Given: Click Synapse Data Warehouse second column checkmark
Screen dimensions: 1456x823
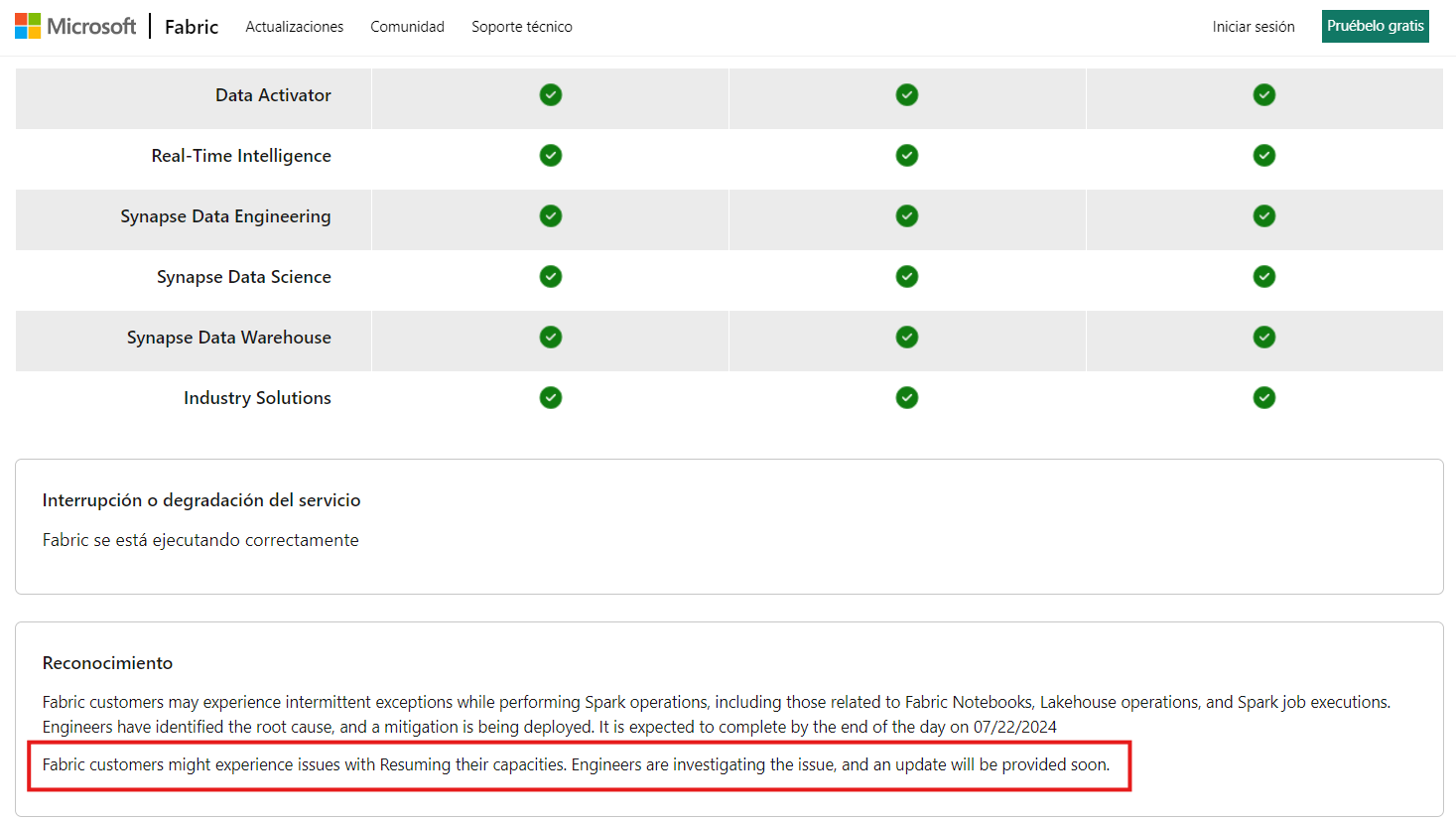Looking at the screenshot, I should pyautogui.click(x=907, y=337).
